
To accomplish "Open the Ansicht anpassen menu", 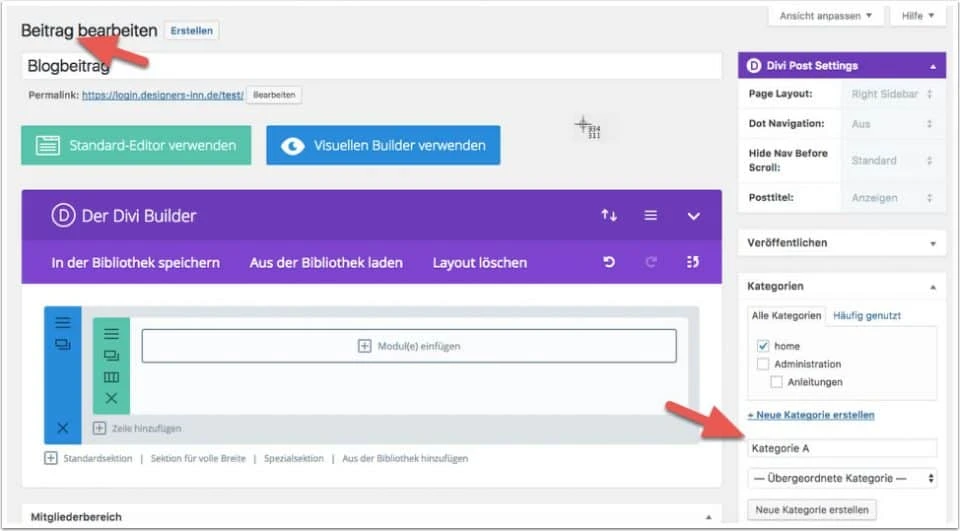I will click(826, 16).
